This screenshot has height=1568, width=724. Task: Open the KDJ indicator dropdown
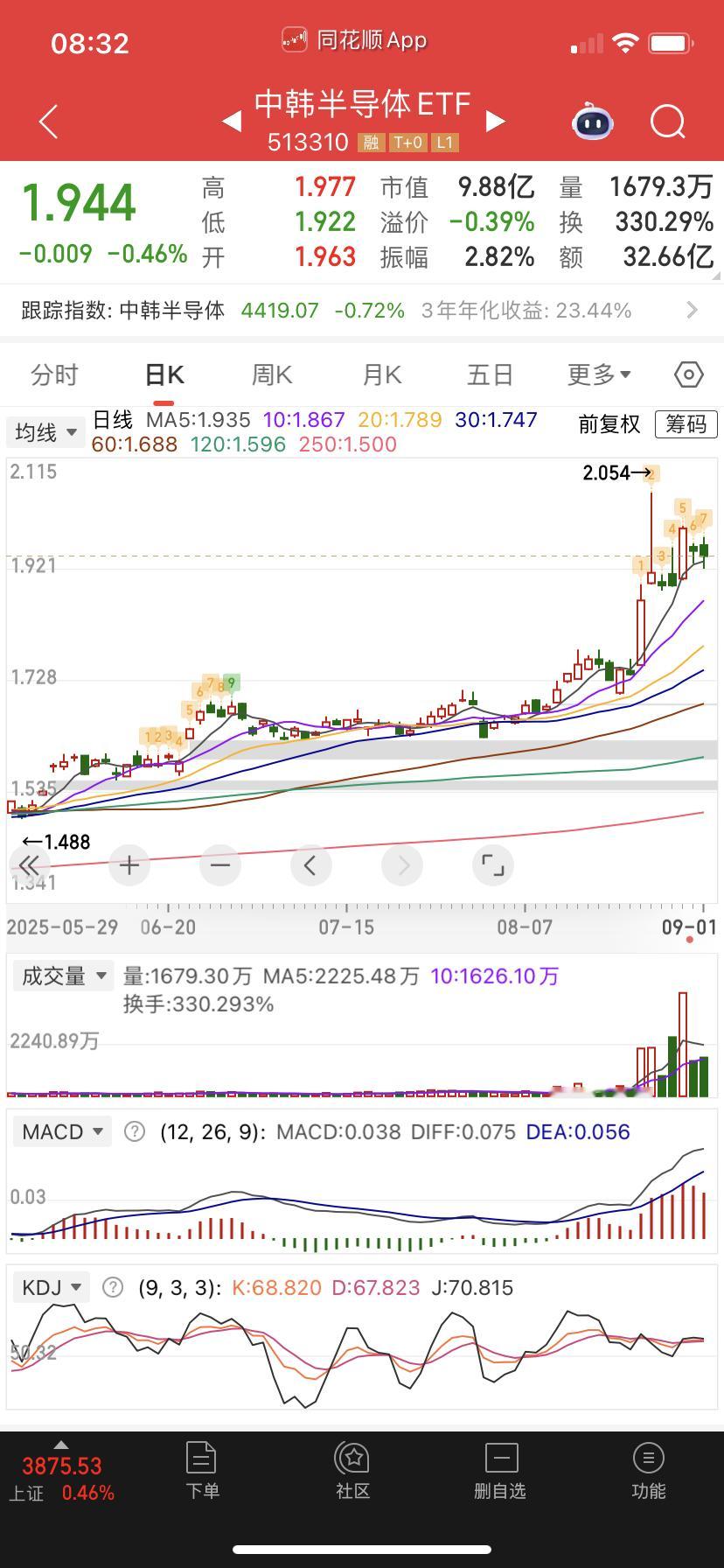click(52, 1287)
